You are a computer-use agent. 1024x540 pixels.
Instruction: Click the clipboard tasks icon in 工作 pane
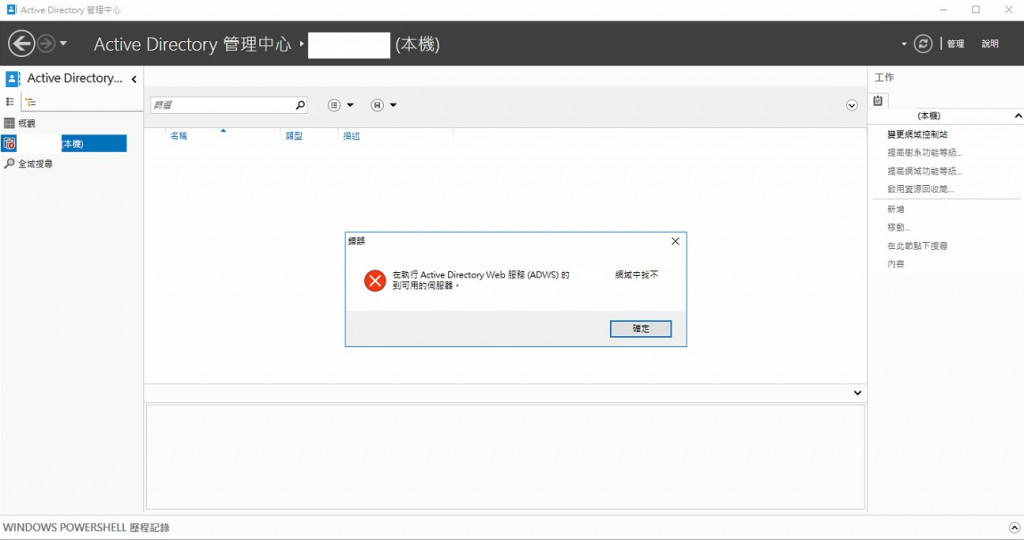878,101
